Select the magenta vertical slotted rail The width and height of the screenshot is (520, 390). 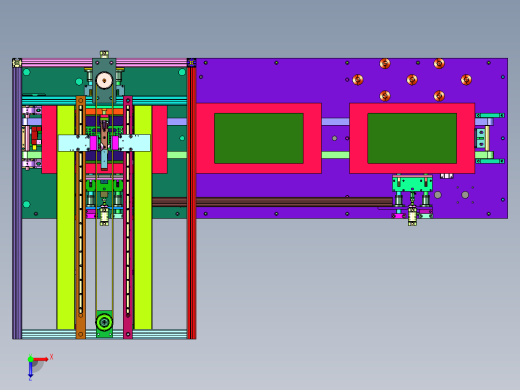click(128, 217)
